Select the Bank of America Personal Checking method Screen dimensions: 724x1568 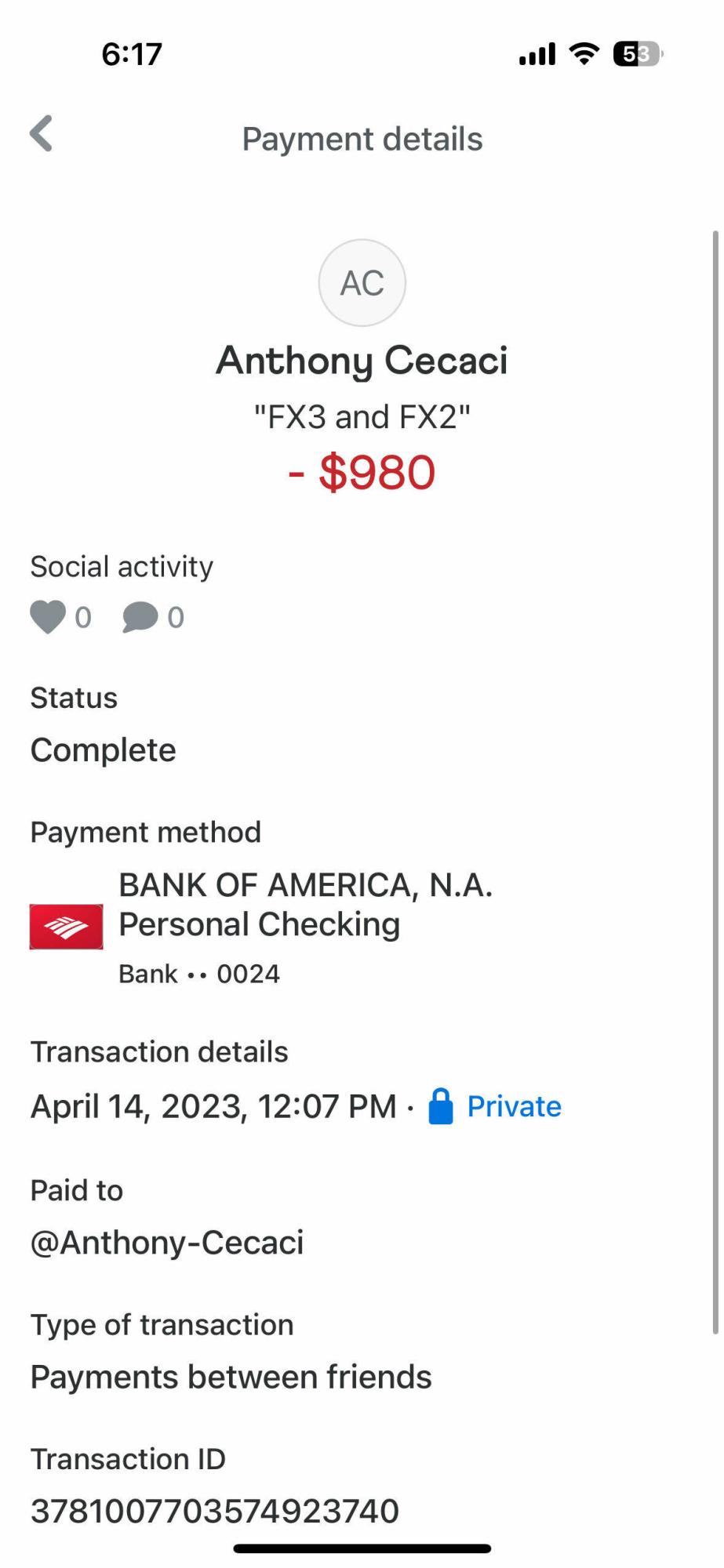[306, 906]
